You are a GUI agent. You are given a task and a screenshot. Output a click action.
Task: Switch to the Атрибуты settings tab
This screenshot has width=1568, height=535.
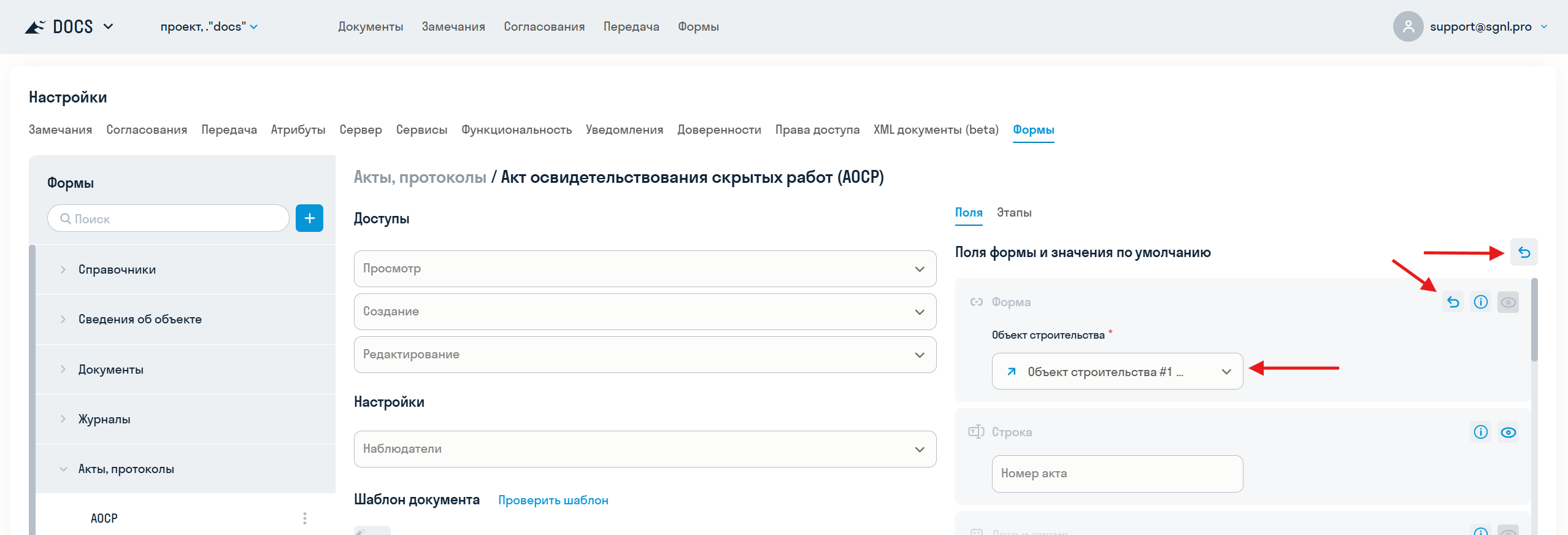point(298,129)
